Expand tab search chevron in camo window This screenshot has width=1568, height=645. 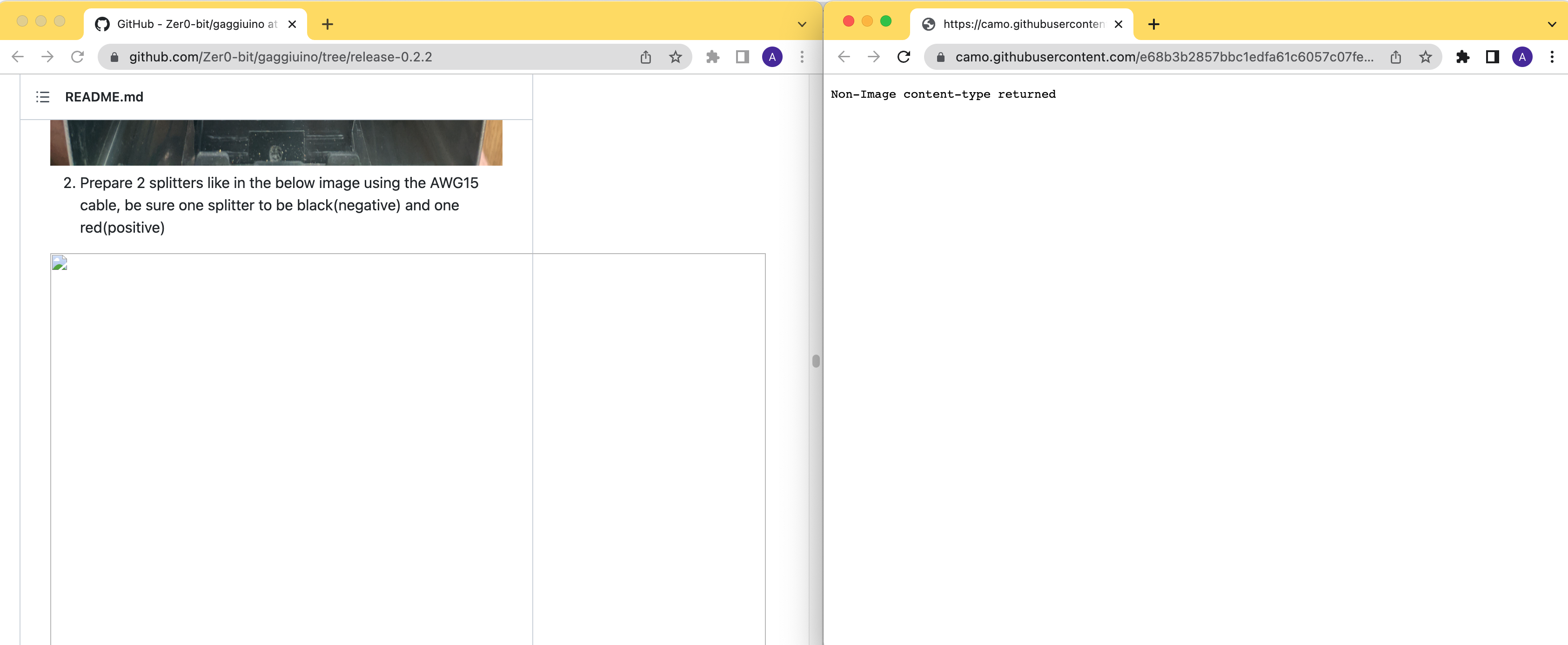tap(1552, 24)
